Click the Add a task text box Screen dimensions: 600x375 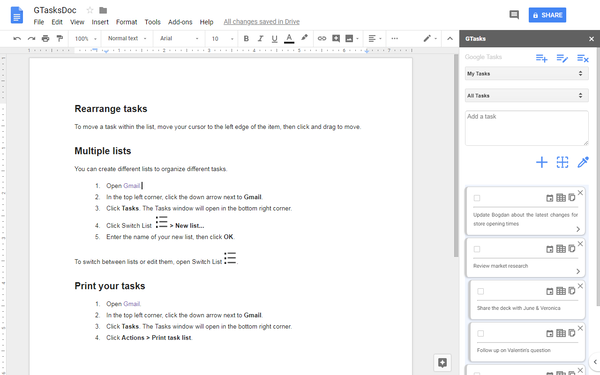pyautogui.click(x=527, y=128)
